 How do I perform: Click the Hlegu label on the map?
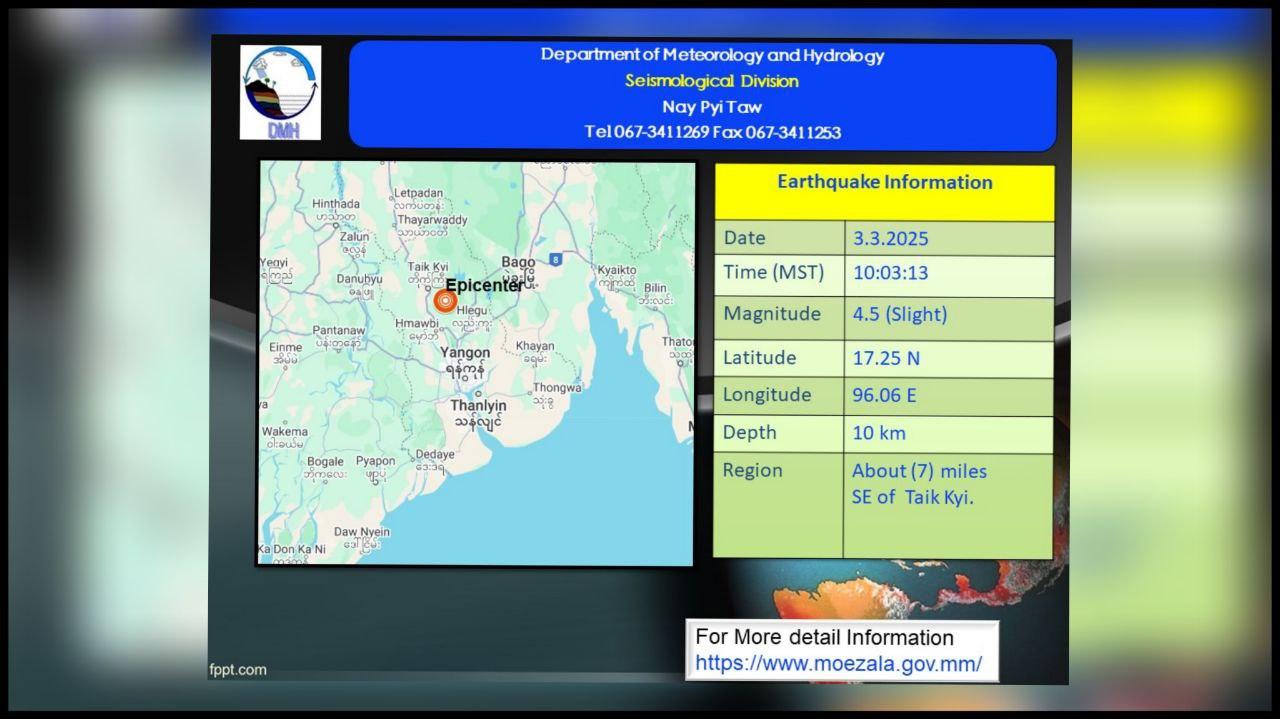472,311
